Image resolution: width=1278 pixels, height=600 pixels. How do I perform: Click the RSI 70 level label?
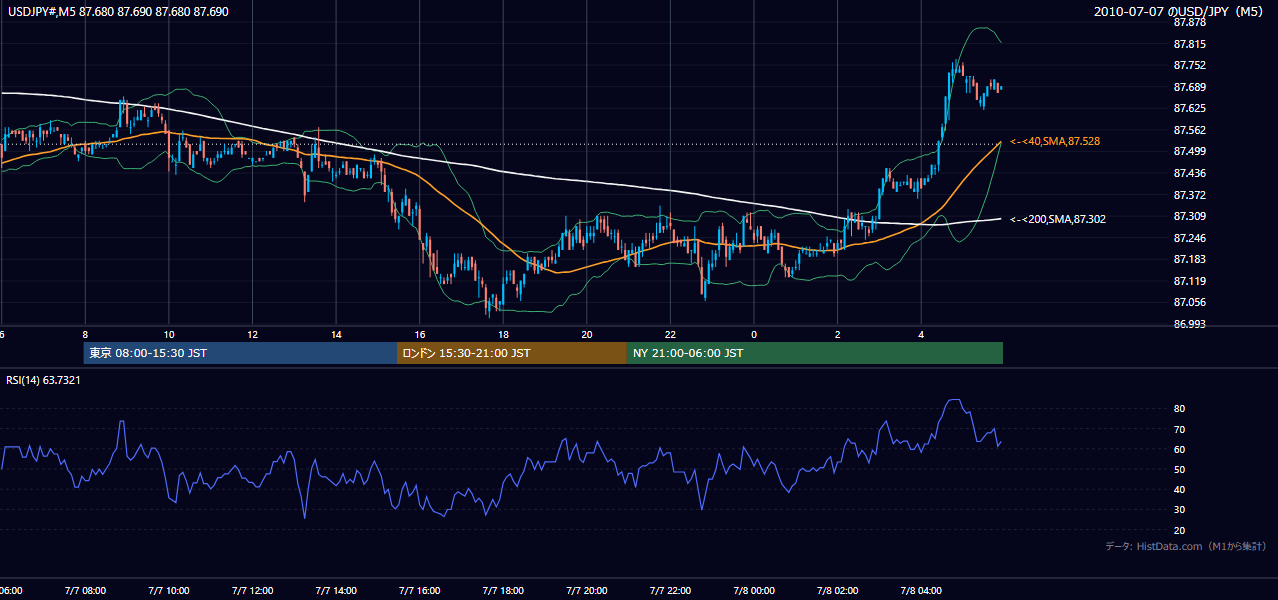[x=1179, y=429]
